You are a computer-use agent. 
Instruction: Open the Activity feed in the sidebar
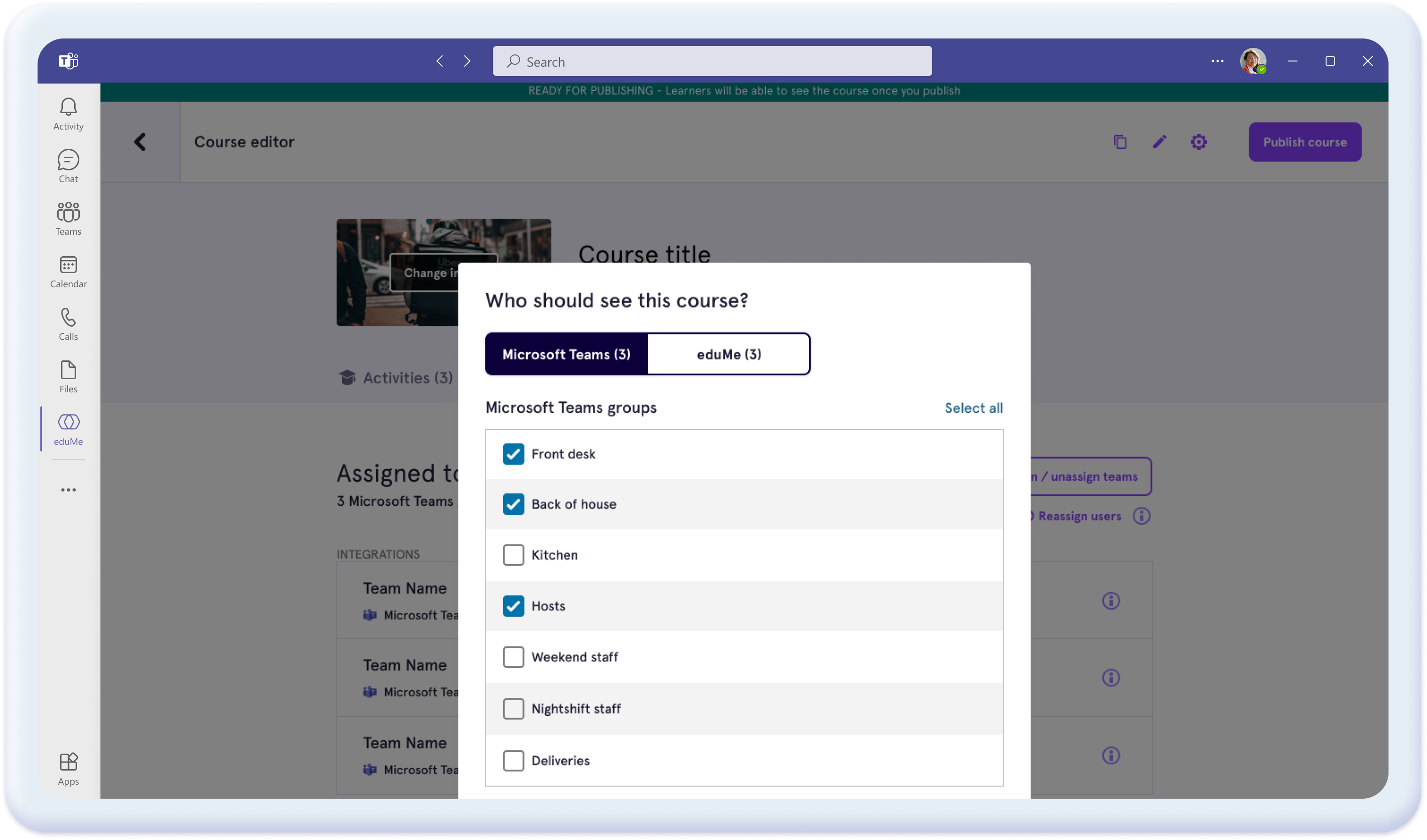pos(68,113)
